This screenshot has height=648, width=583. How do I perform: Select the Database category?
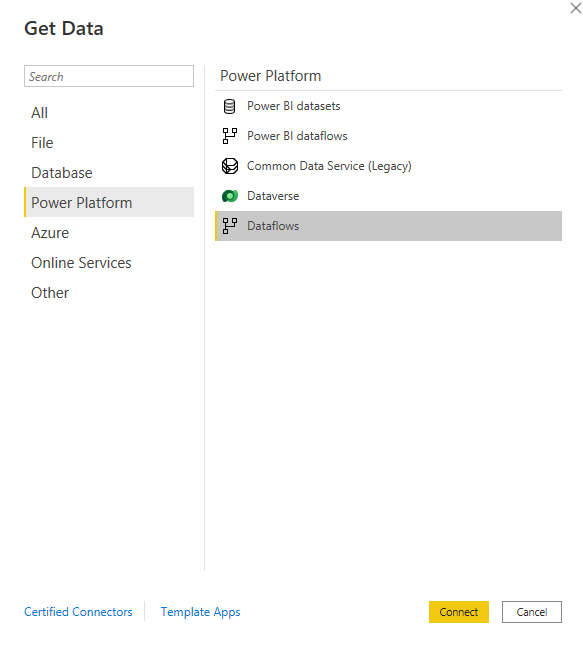(x=109, y=173)
